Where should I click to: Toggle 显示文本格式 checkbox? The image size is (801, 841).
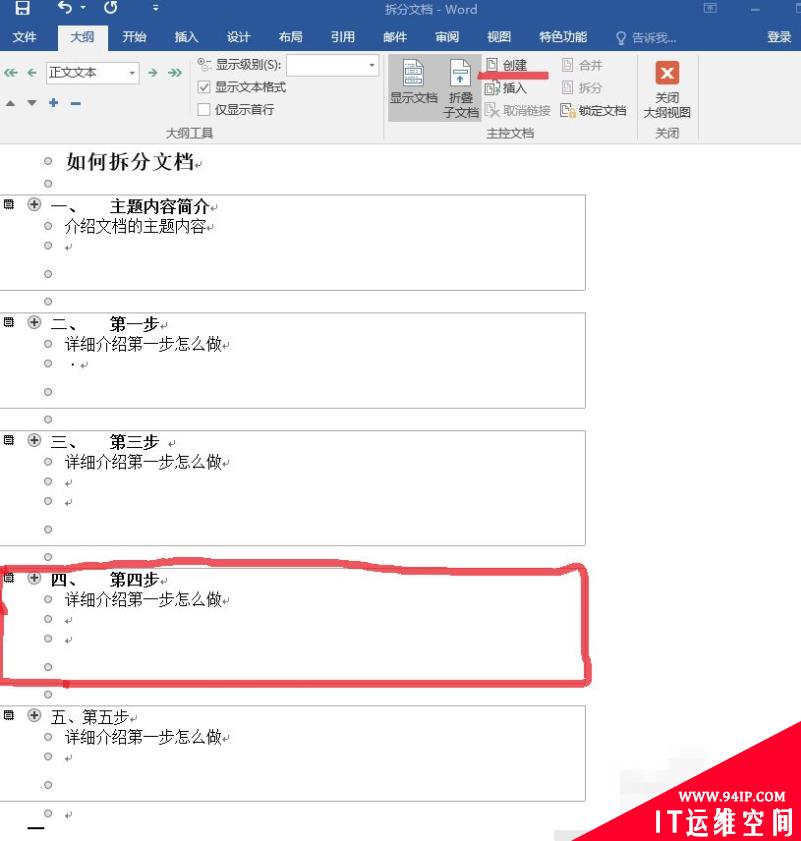(x=204, y=87)
